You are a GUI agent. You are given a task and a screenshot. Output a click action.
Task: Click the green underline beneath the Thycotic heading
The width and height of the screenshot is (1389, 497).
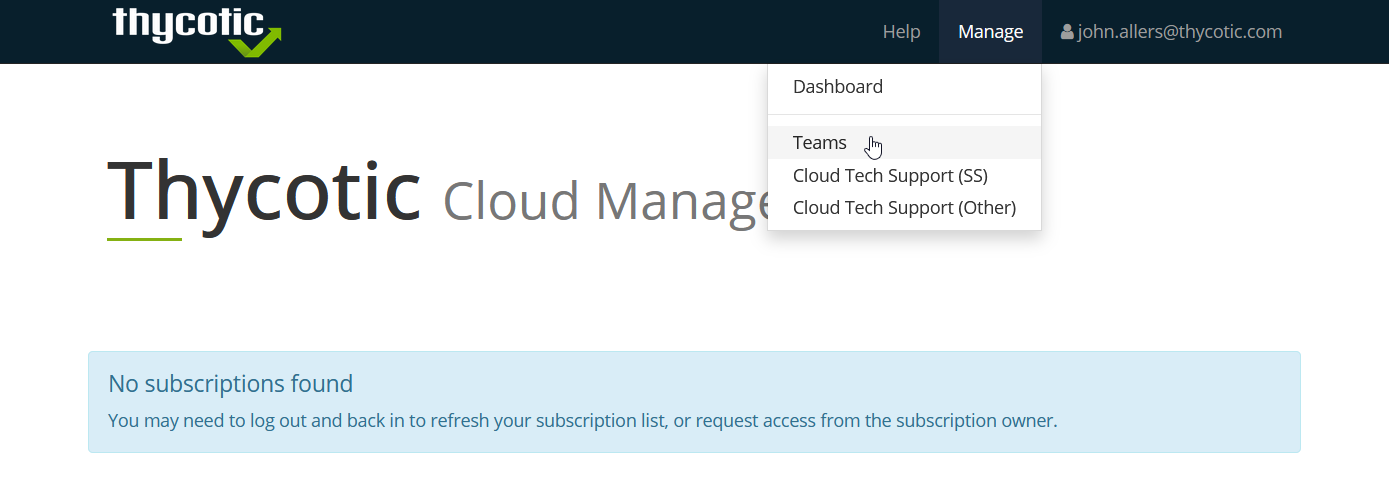click(144, 239)
